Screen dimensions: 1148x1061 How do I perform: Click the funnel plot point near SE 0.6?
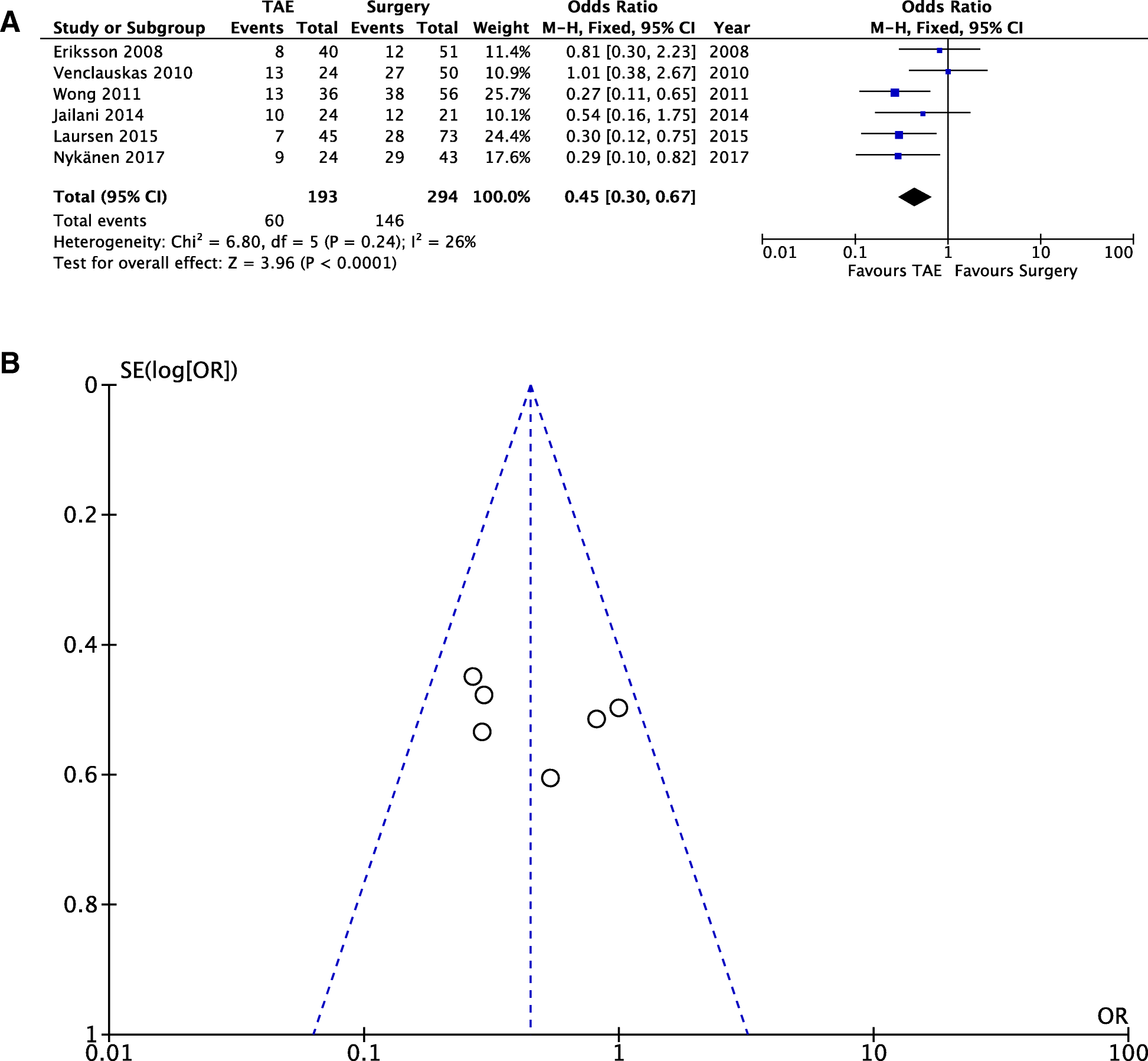[x=550, y=778]
